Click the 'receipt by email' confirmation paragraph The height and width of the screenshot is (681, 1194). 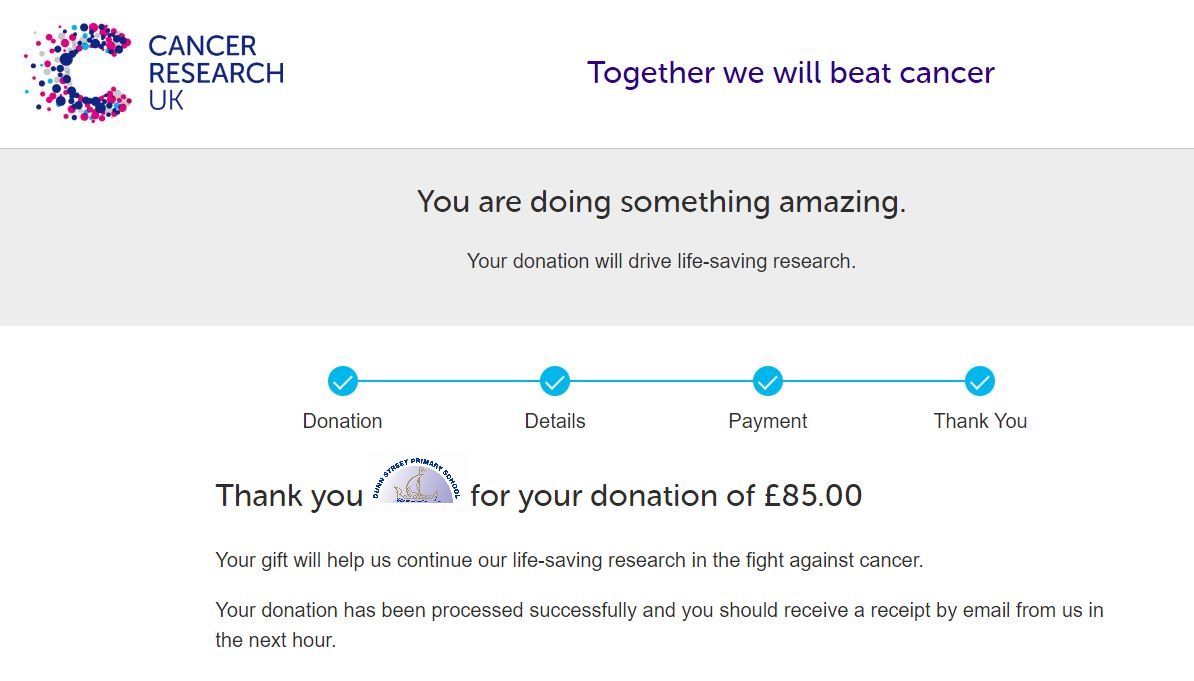tap(659, 625)
